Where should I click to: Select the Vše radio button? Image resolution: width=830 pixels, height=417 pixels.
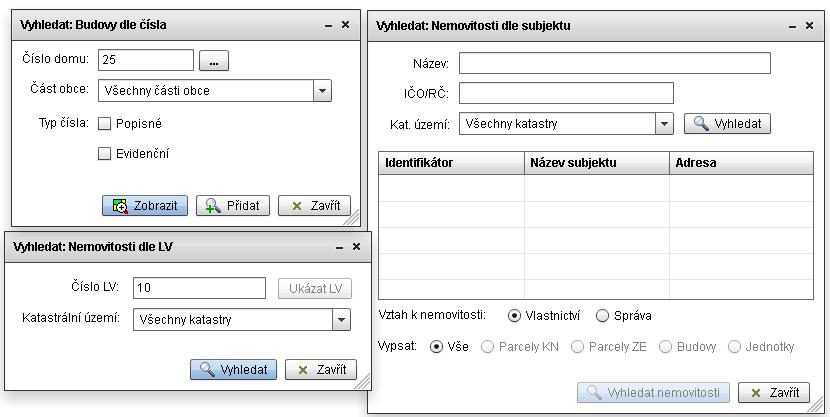tap(436, 347)
